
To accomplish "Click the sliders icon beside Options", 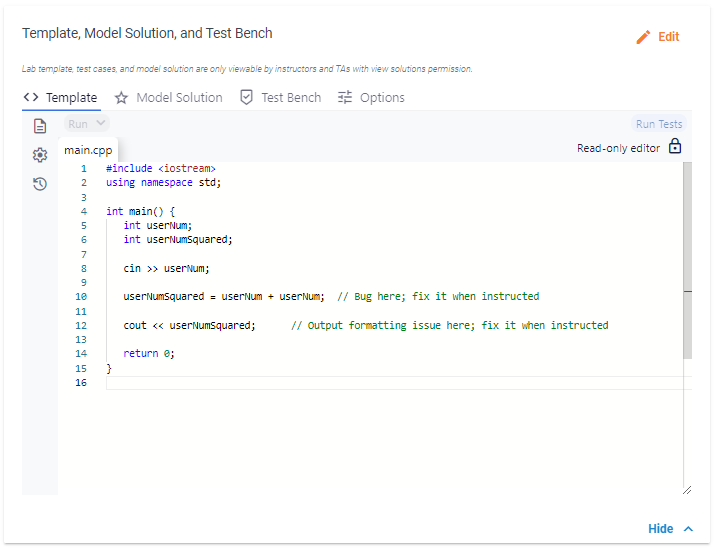I will click(x=345, y=98).
